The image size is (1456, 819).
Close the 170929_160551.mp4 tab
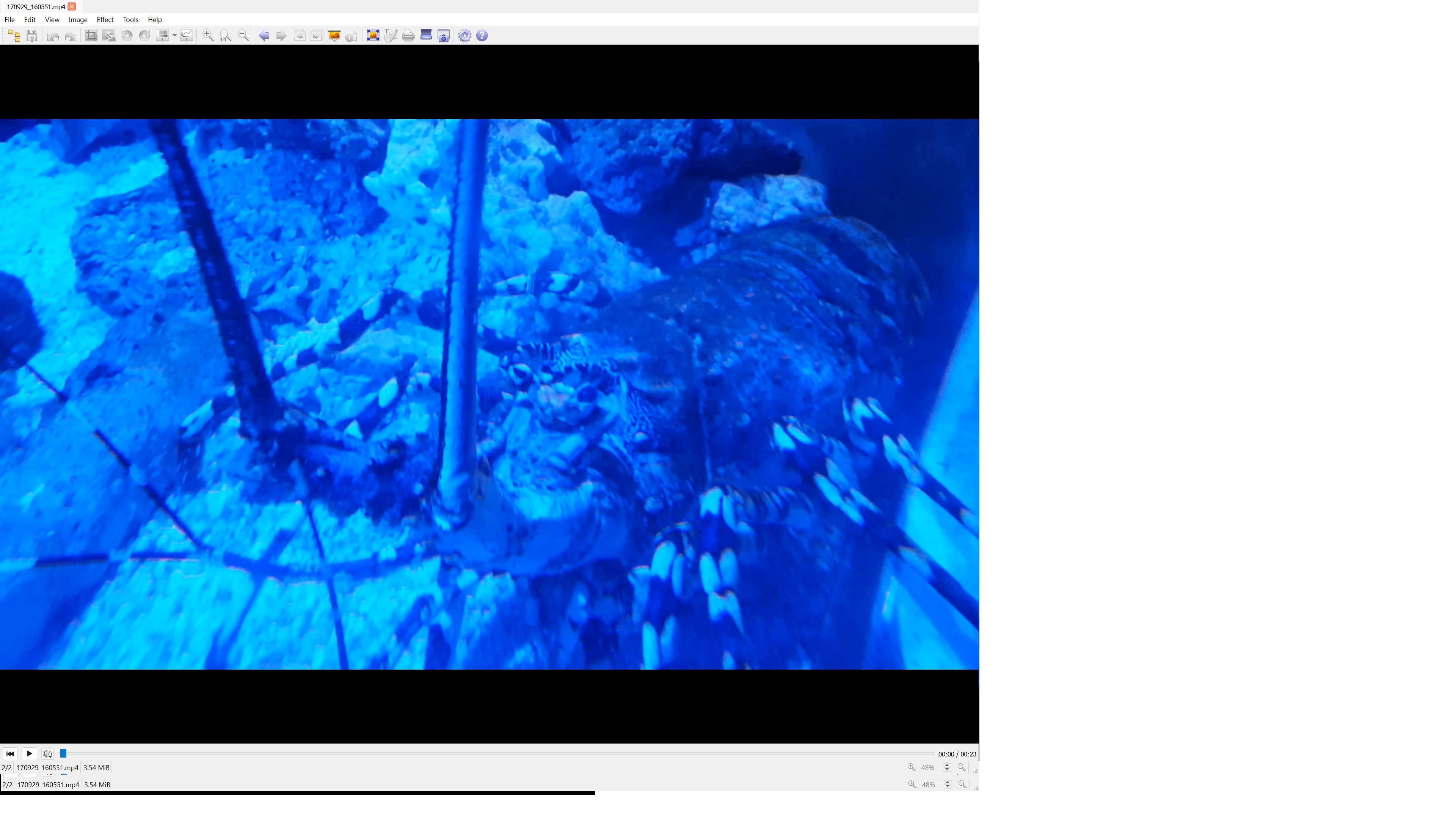(72, 7)
